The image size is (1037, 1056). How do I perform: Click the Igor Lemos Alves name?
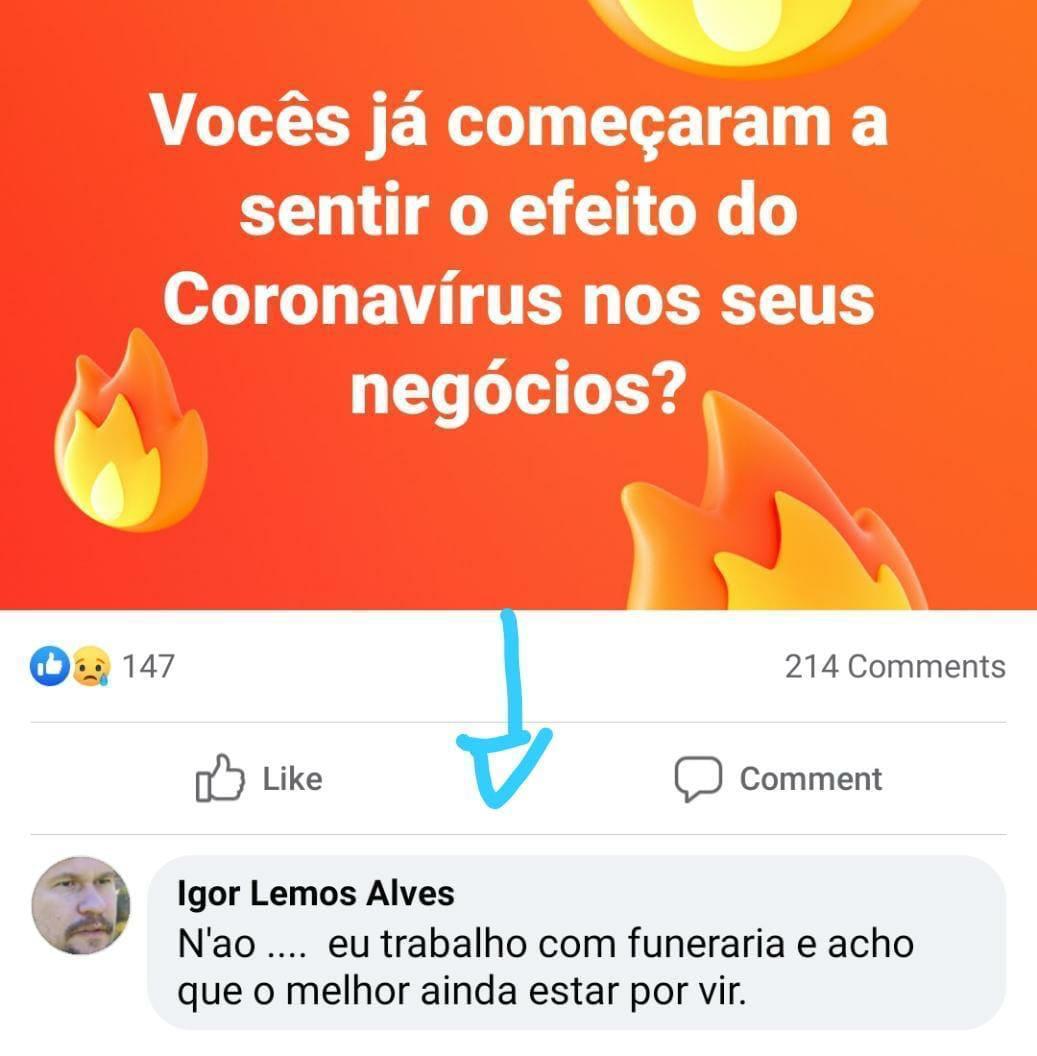click(x=316, y=894)
